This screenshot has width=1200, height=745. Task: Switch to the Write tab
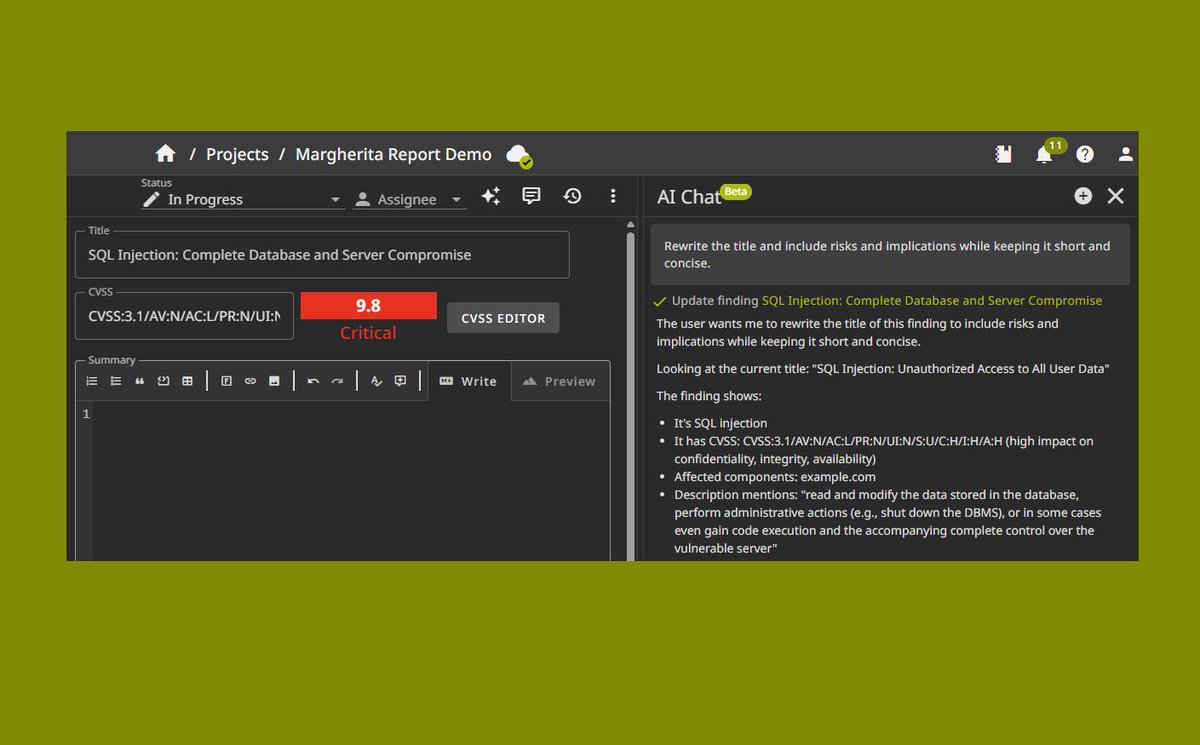click(x=469, y=381)
